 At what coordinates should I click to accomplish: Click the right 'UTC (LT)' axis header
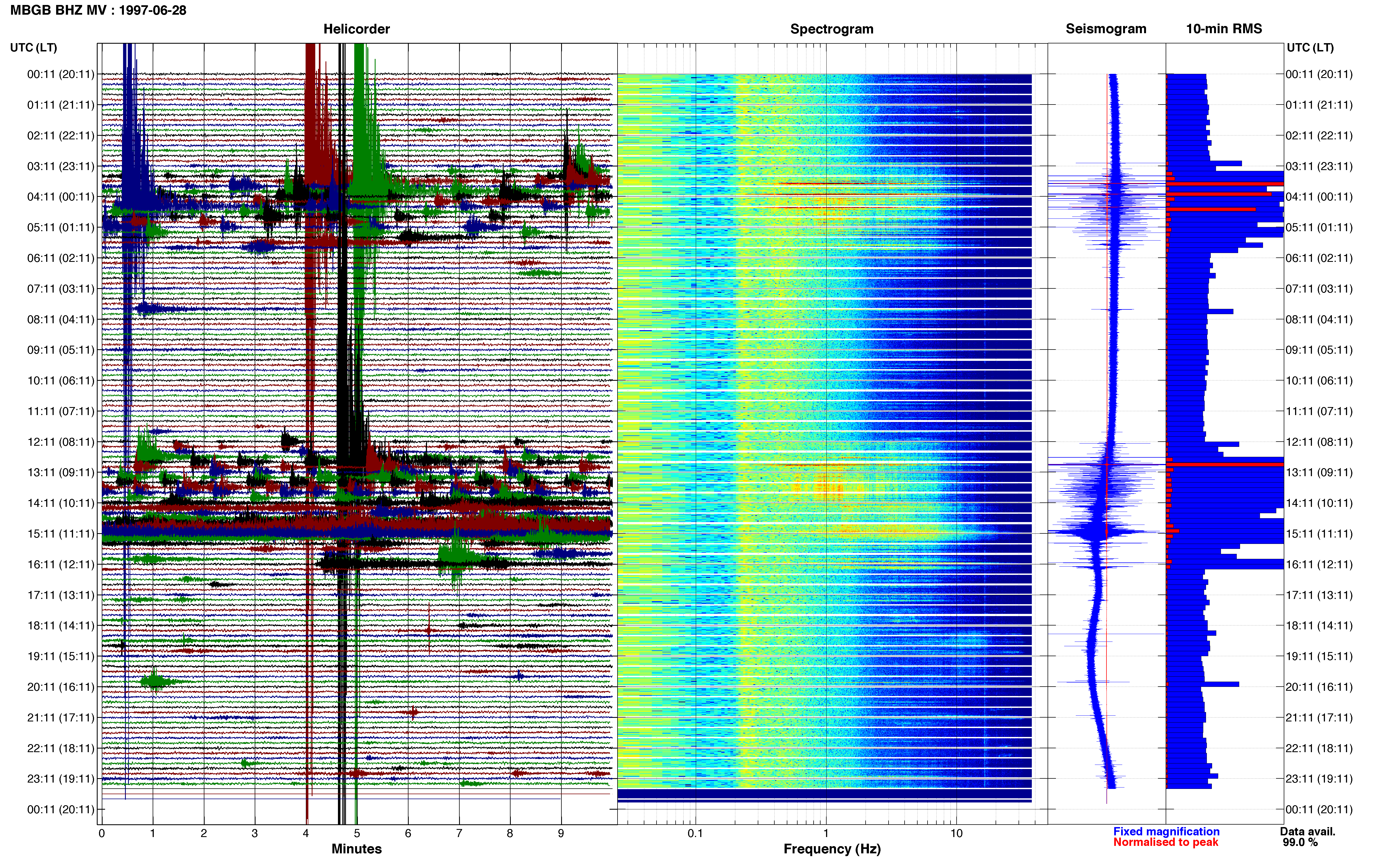1310,48
